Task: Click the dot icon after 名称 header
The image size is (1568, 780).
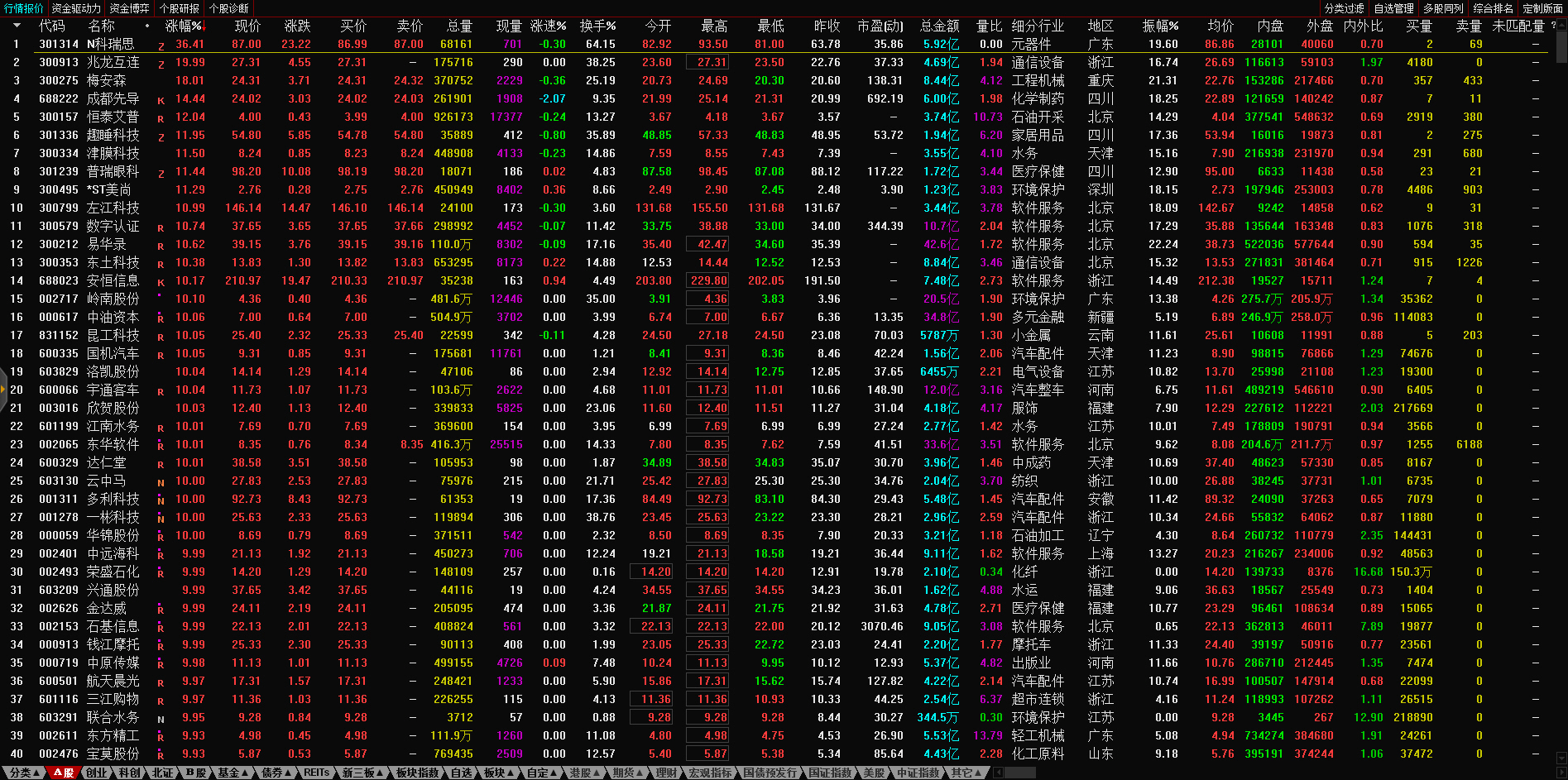Action: pyautogui.click(x=147, y=26)
